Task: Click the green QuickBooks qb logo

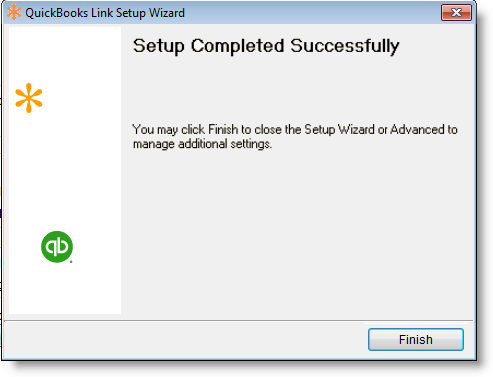Action: [x=57, y=247]
